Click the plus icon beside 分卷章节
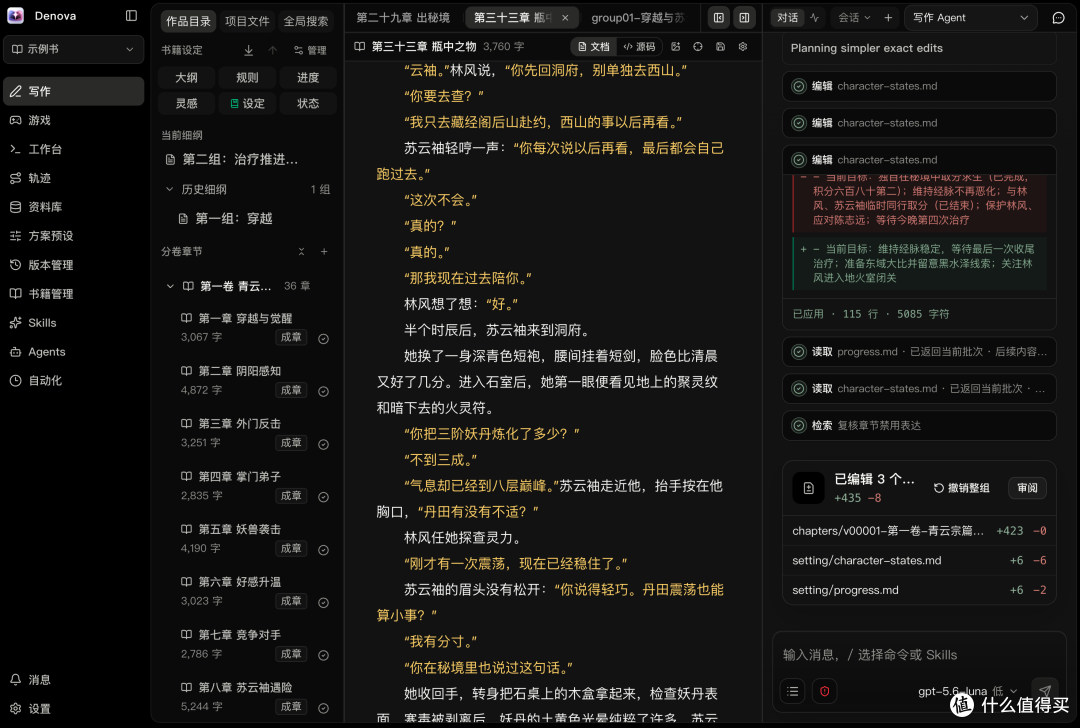The width and height of the screenshot is (1080, 728). click(324, 251)
